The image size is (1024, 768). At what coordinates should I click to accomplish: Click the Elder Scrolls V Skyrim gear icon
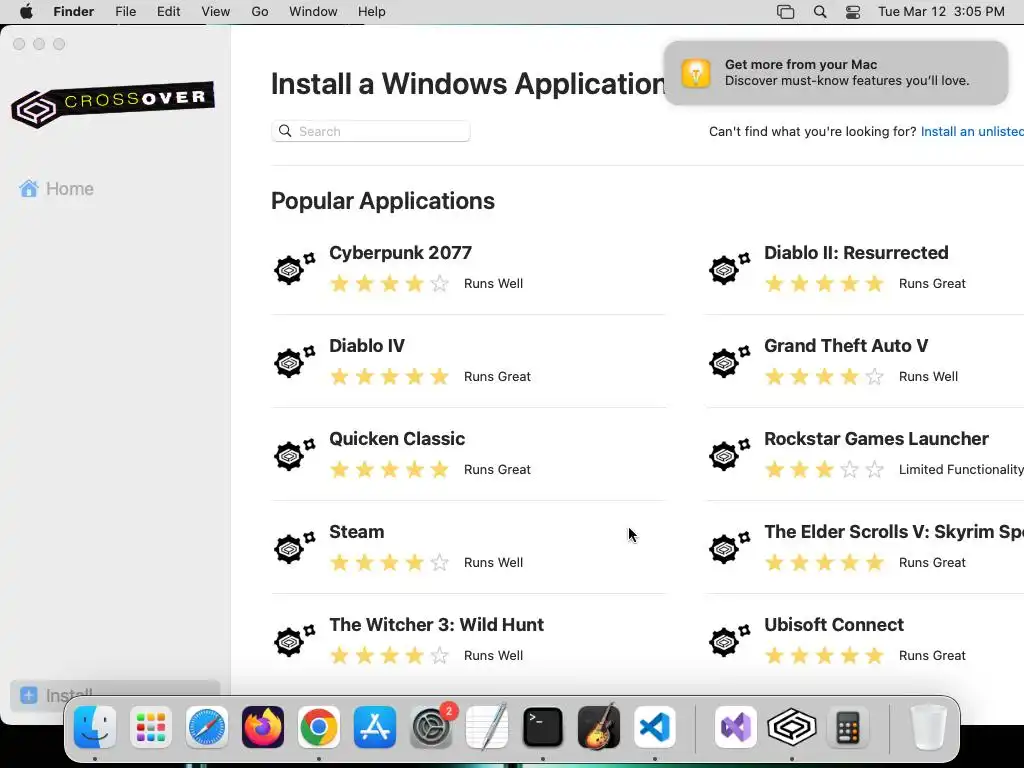click(729, 547)
